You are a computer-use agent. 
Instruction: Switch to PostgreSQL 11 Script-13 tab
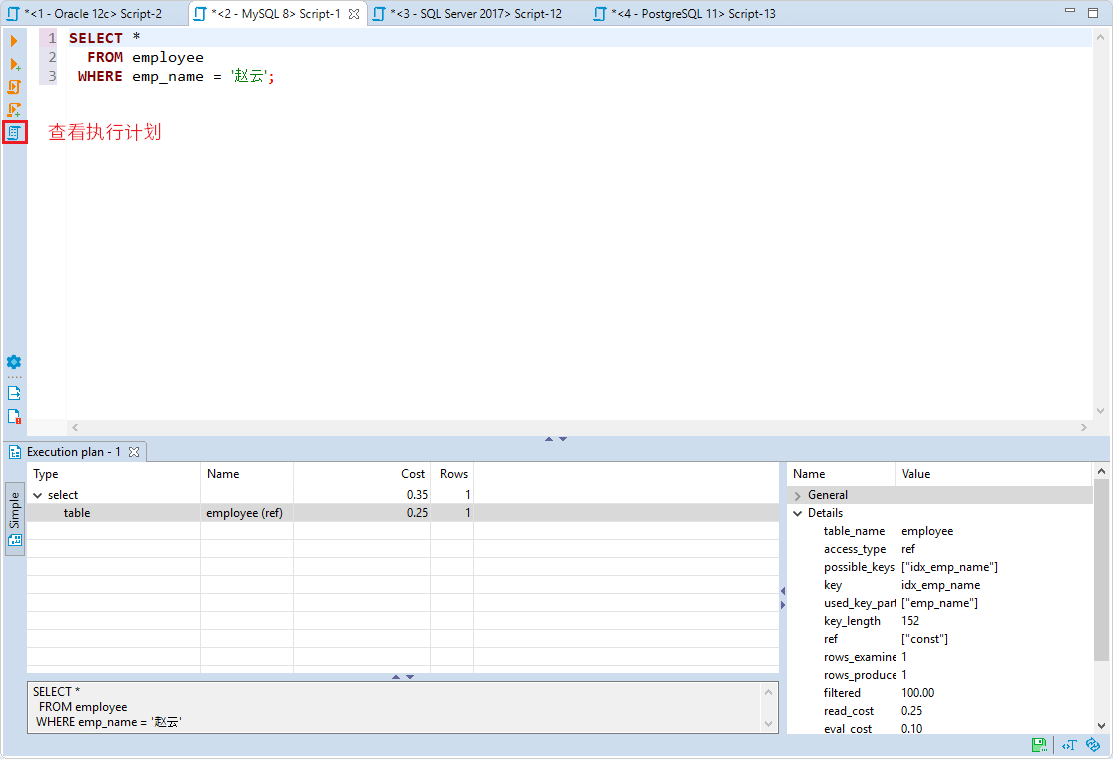click(685, 13)
